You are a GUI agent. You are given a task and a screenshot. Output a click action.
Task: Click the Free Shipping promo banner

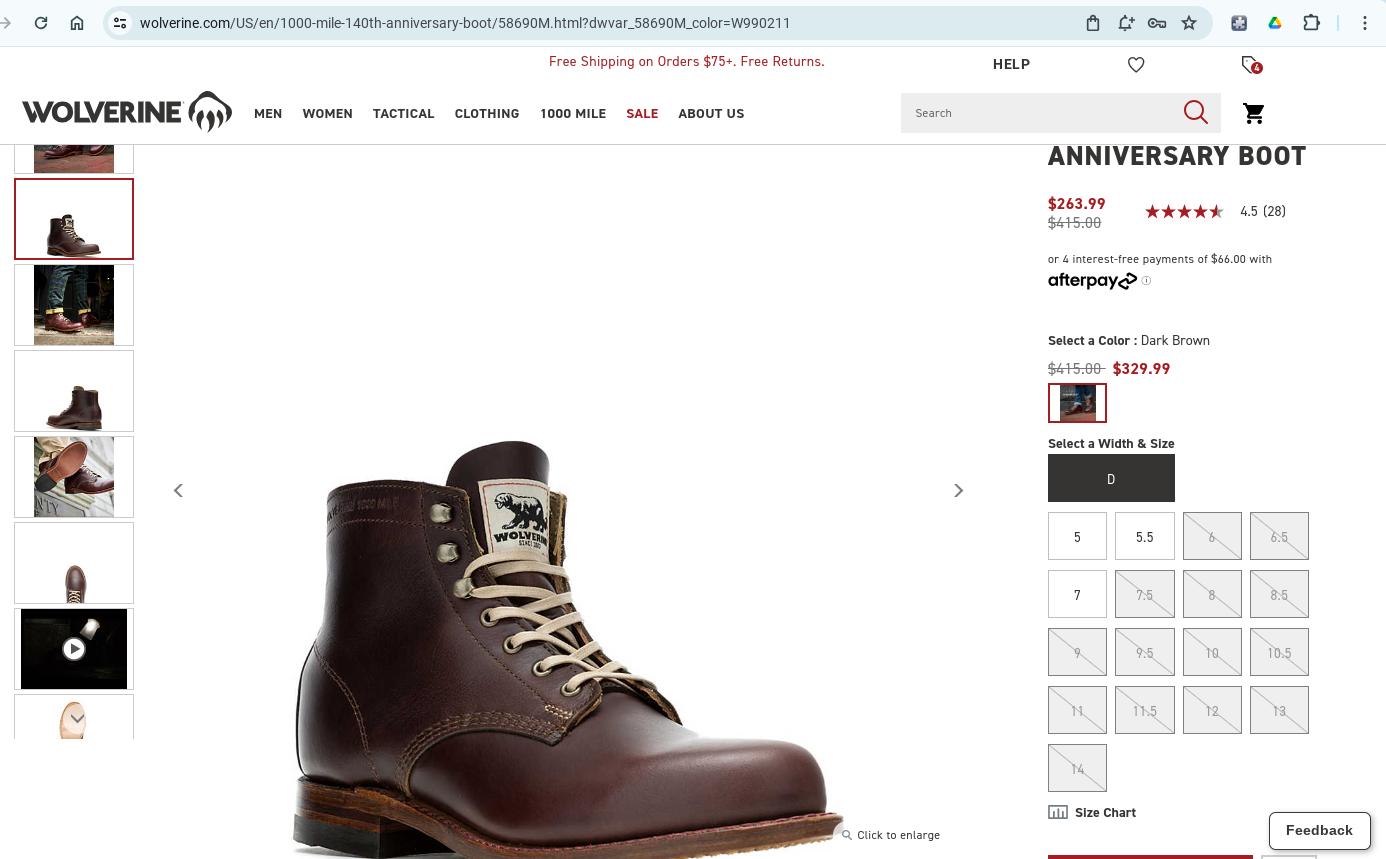[x=687, y=62]
